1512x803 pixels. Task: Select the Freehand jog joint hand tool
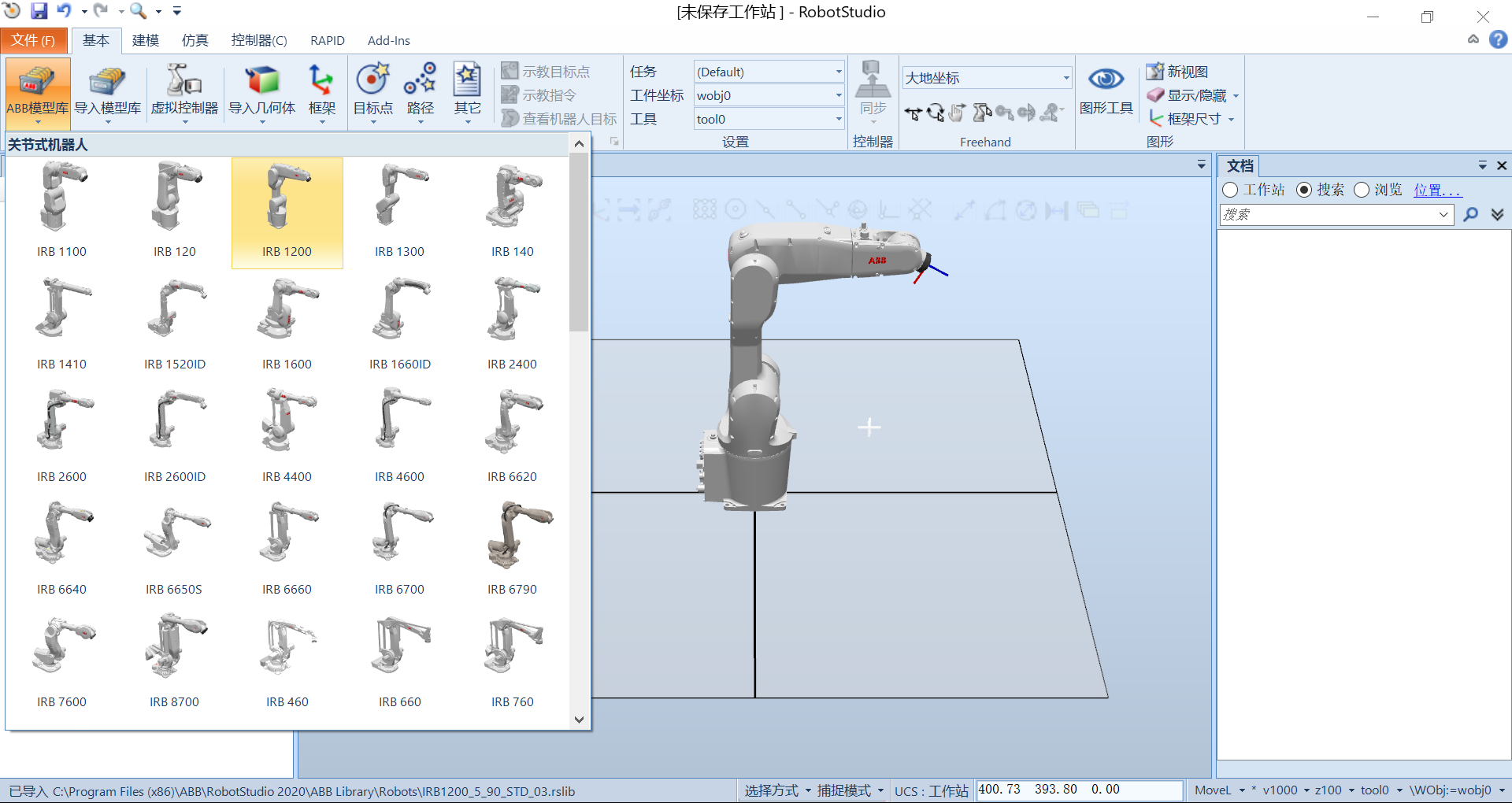tap(958, 113)
